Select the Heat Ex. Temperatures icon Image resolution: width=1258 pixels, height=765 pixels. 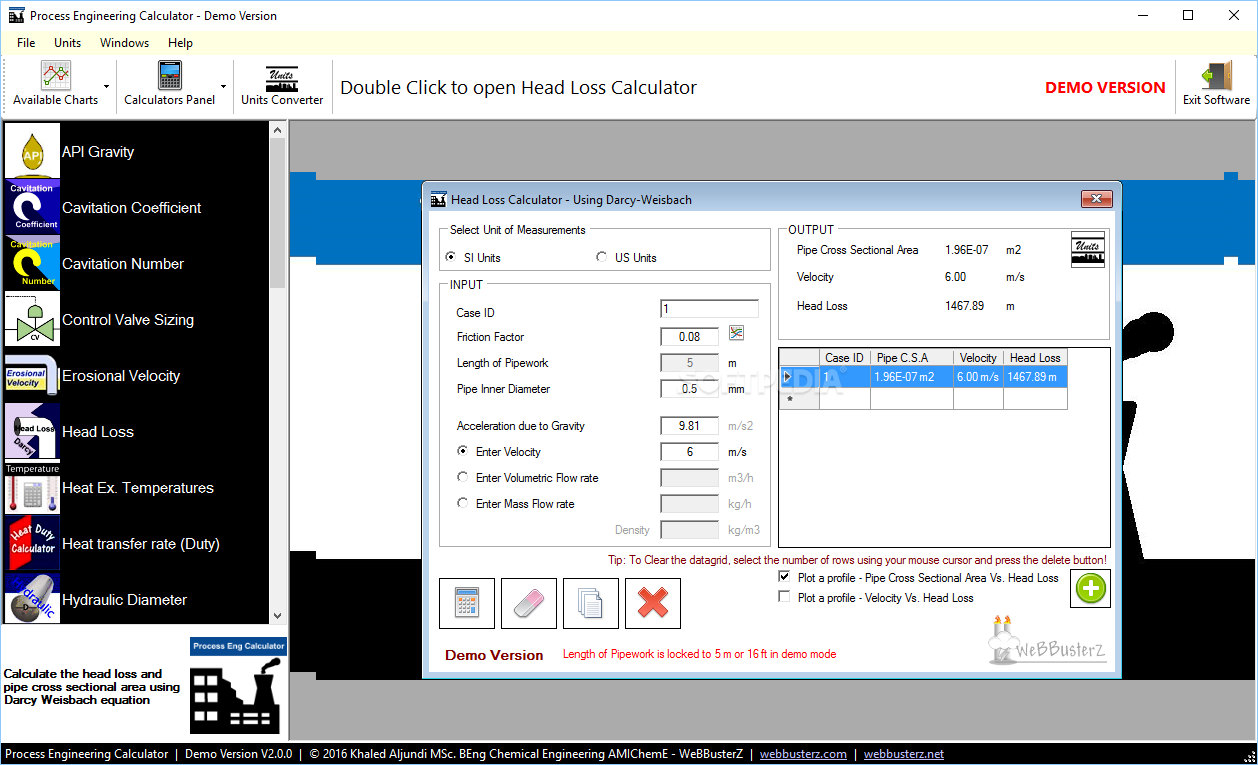(x=33, y=487)
